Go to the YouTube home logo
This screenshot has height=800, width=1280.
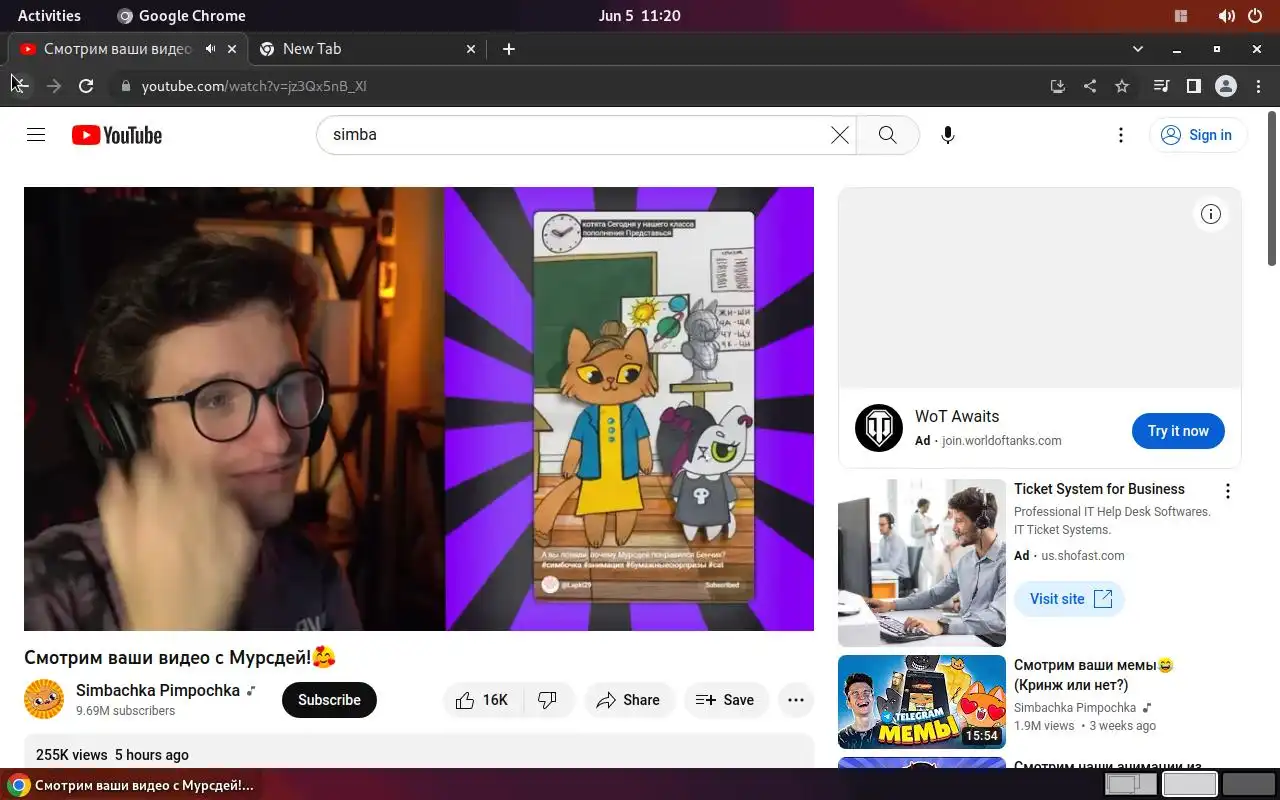(117, 135)
